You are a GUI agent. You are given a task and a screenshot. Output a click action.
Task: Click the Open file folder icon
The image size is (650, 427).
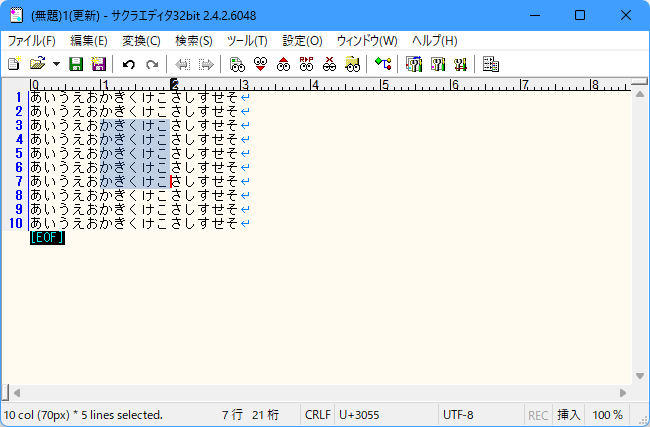pyautogui.click(x=37, y=64)
